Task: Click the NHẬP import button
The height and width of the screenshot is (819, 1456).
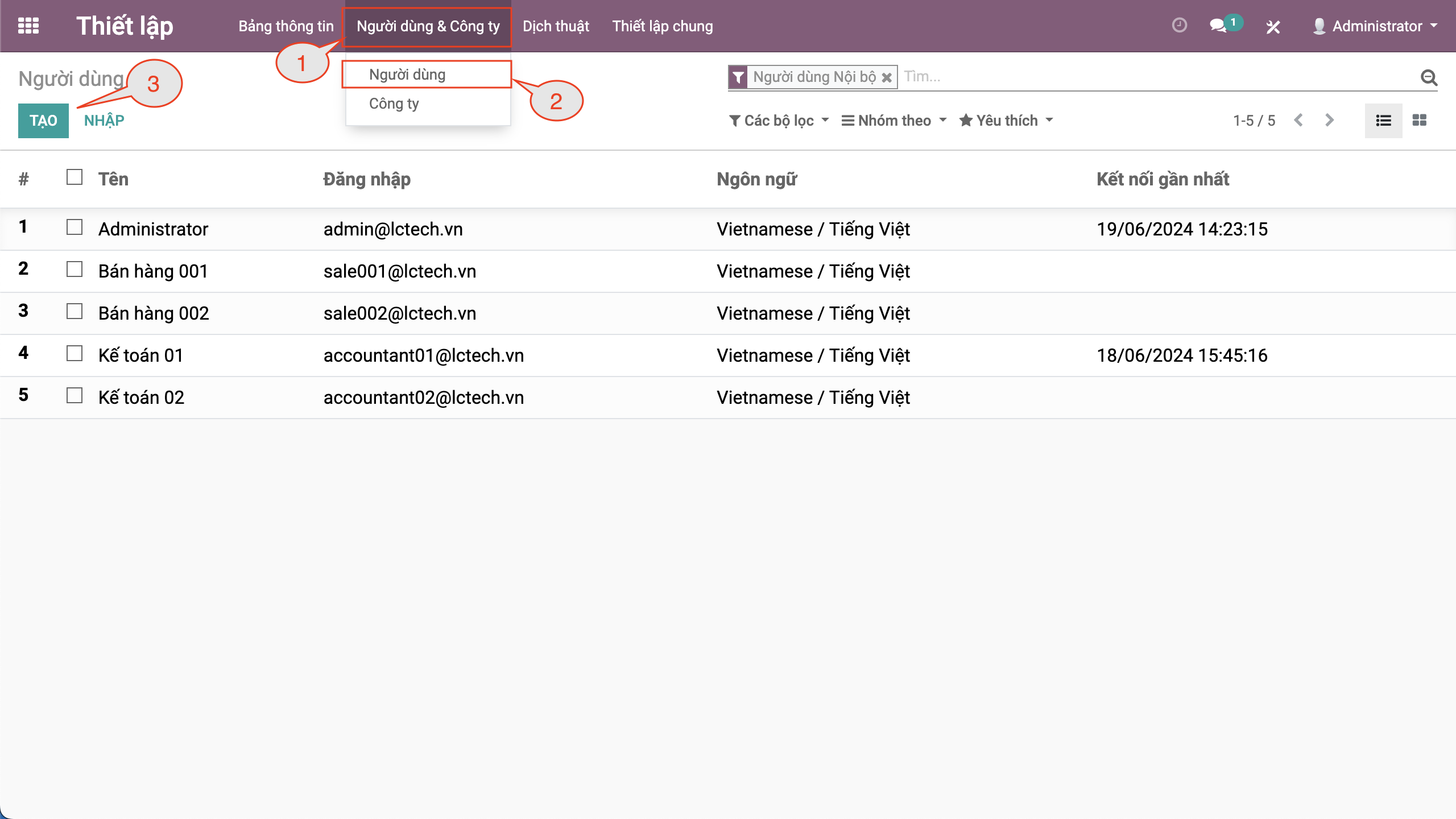Action: click(104, 120)
